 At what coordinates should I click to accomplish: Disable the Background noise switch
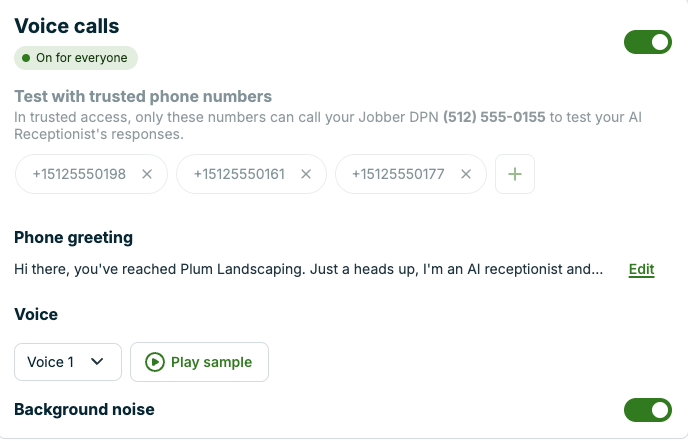coord(648,410)
